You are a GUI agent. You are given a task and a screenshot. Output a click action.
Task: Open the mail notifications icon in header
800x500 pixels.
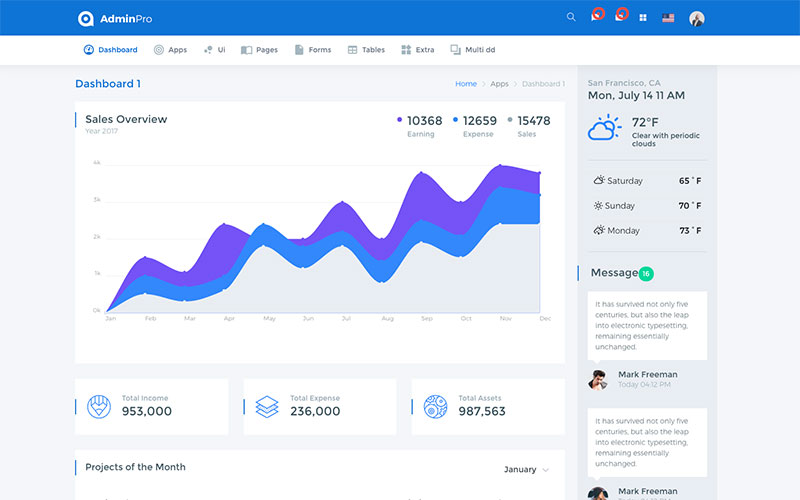tap(619, 17)
